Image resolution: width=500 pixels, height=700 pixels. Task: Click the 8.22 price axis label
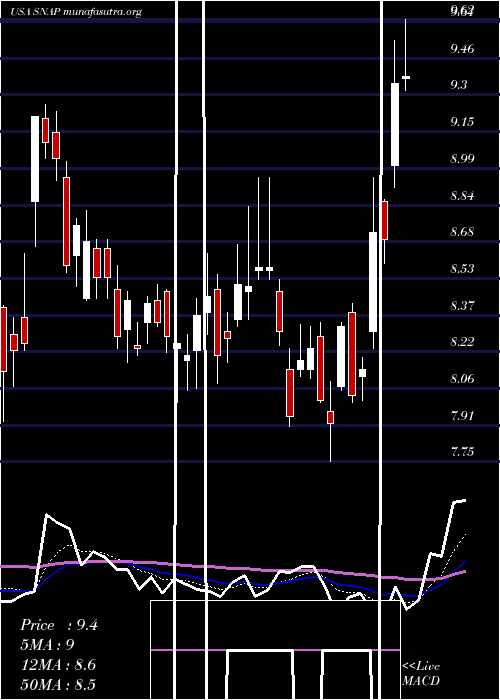pos(462,342)
